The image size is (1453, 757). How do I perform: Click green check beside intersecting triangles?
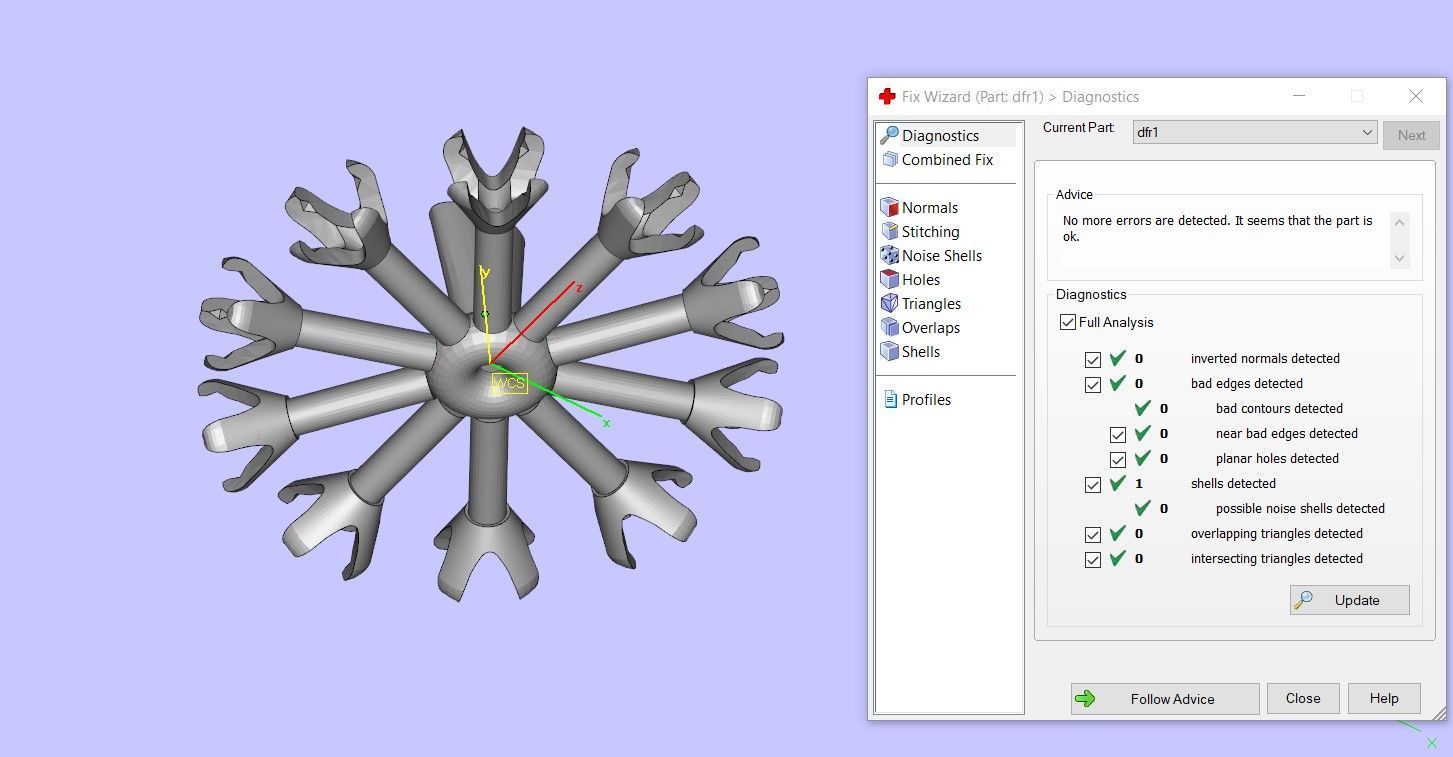tap(1118, 558)
